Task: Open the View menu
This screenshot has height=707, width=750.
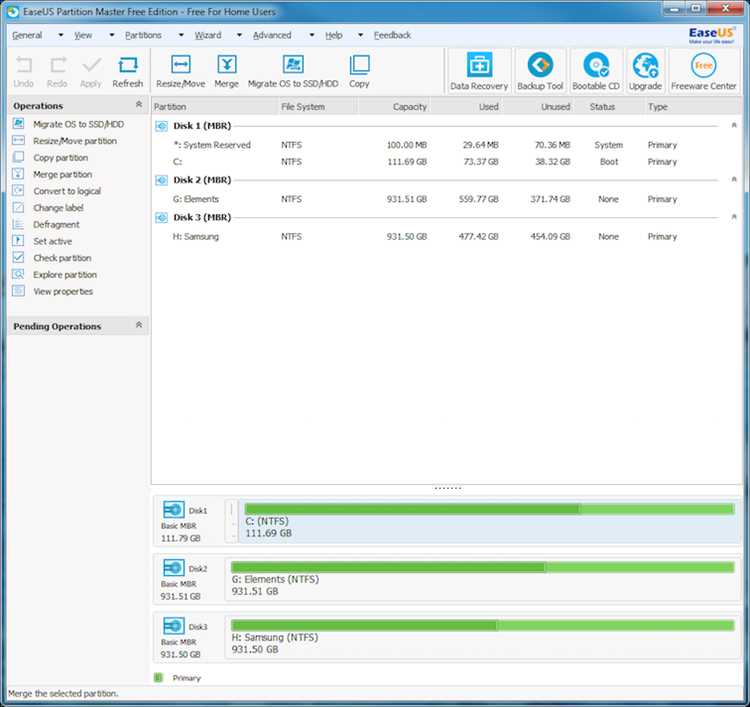Action: point(83,35)
